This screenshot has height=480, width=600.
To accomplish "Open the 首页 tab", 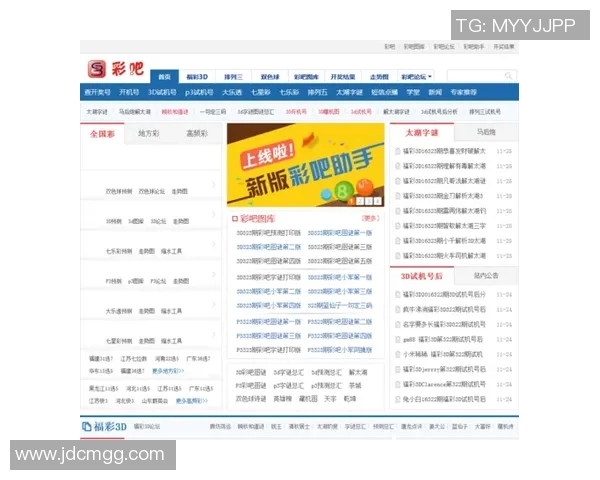I will pyautogui.click(x=165, y=77).
